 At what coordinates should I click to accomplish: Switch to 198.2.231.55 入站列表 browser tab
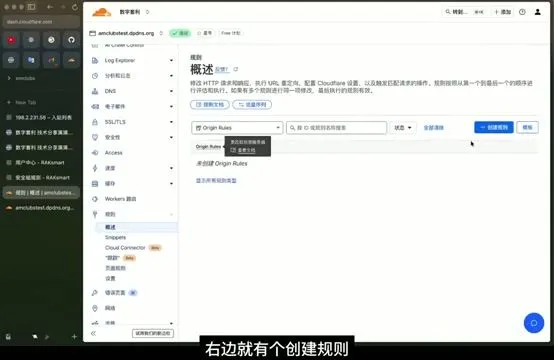41,117
